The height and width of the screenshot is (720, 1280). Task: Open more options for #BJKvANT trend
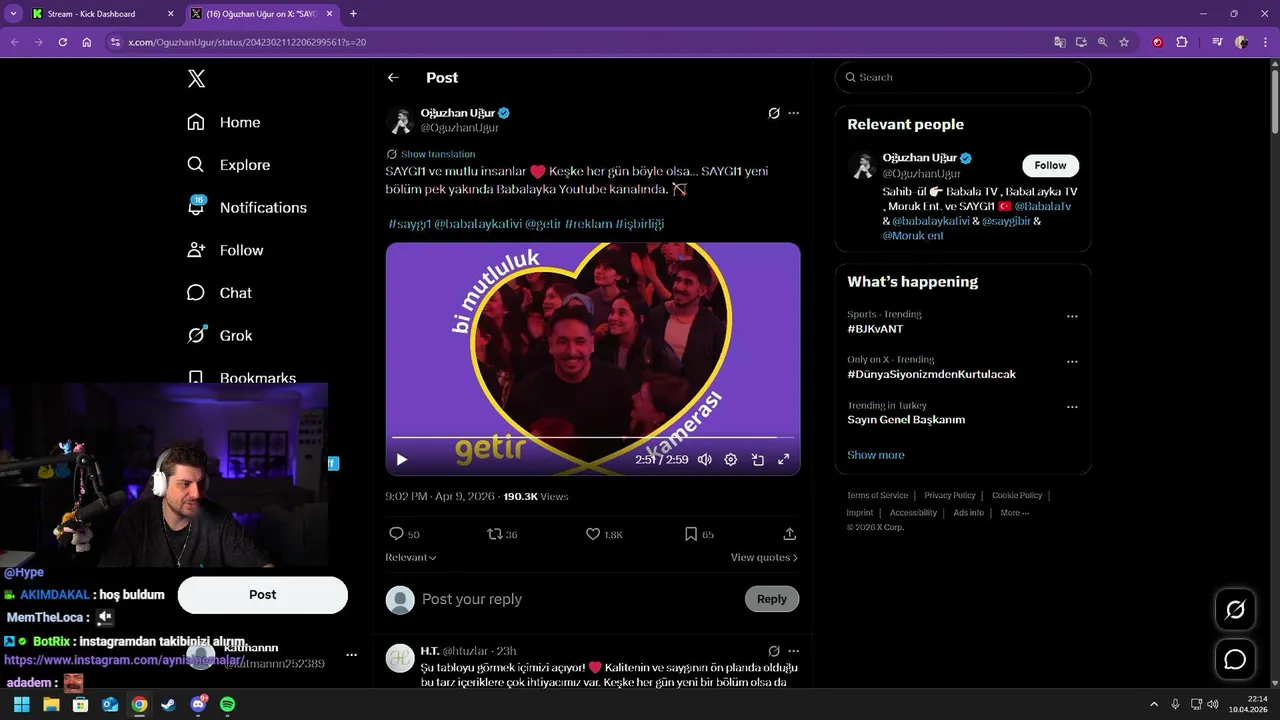pyautogui.click(x=1072, y=316)
